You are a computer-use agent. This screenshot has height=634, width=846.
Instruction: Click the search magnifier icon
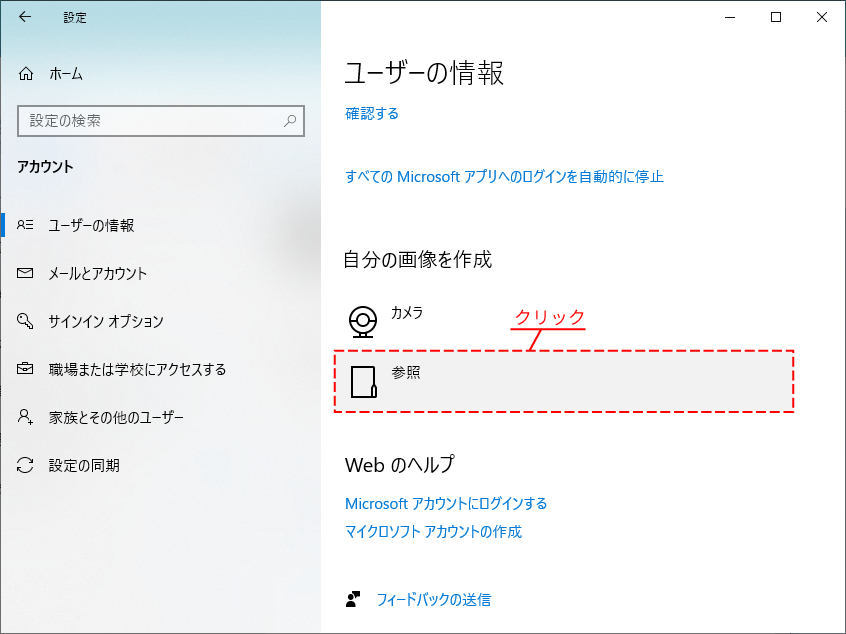point(290,121)
